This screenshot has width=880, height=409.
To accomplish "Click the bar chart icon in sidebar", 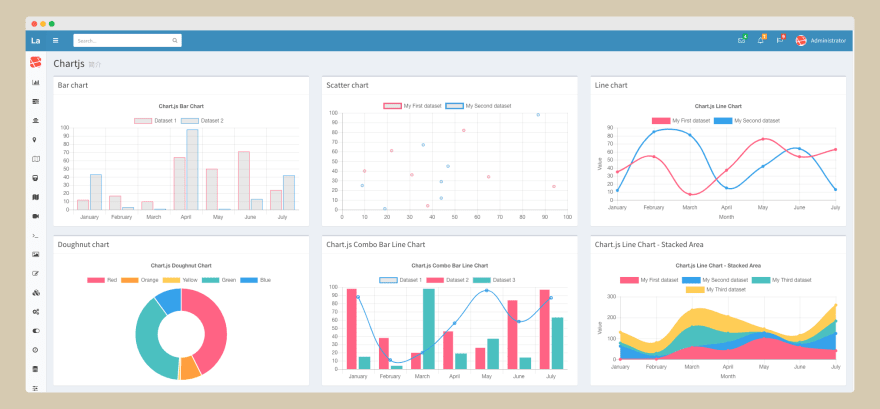I will point(36,82).
